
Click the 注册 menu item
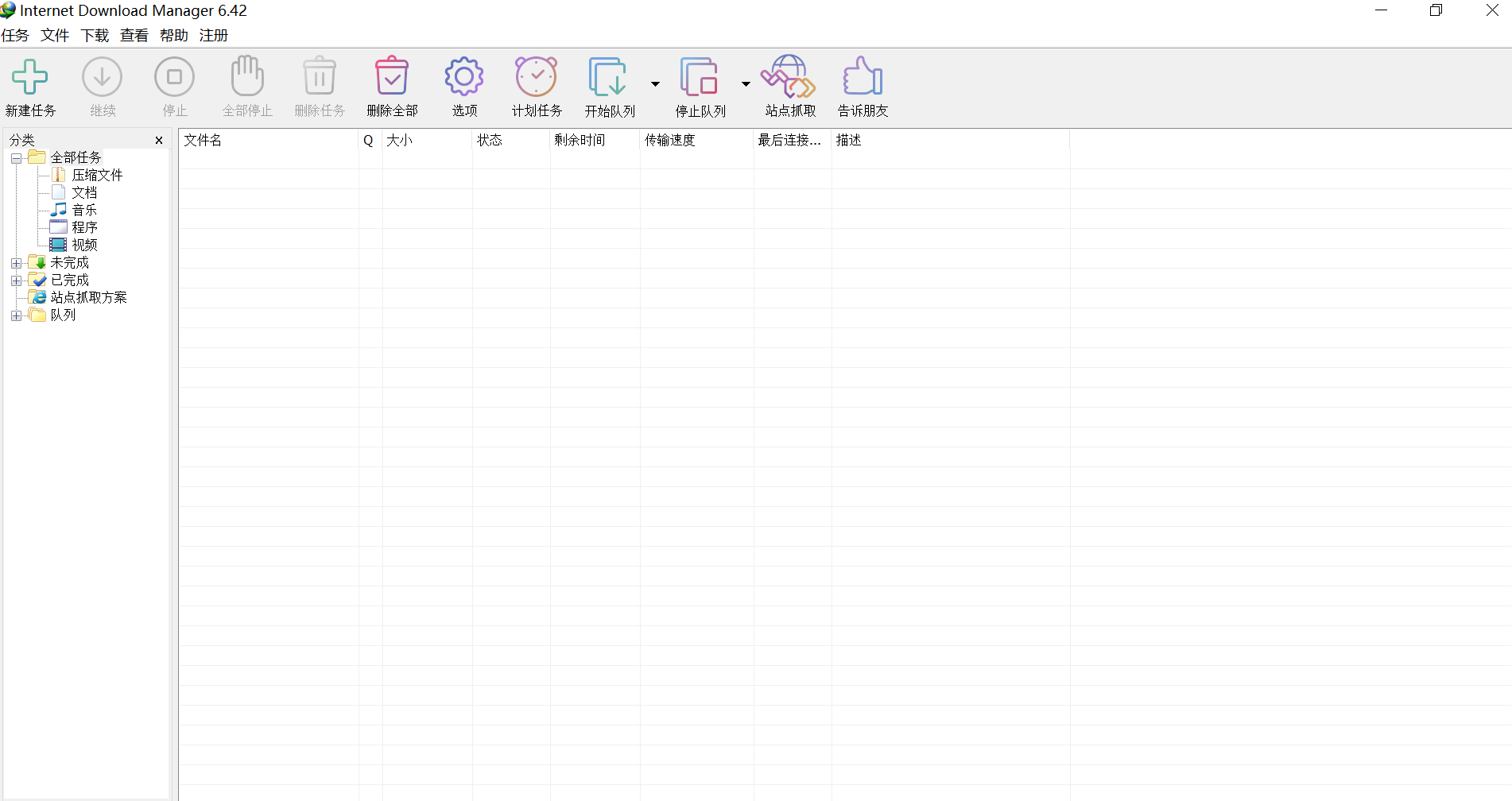(213, 35)
